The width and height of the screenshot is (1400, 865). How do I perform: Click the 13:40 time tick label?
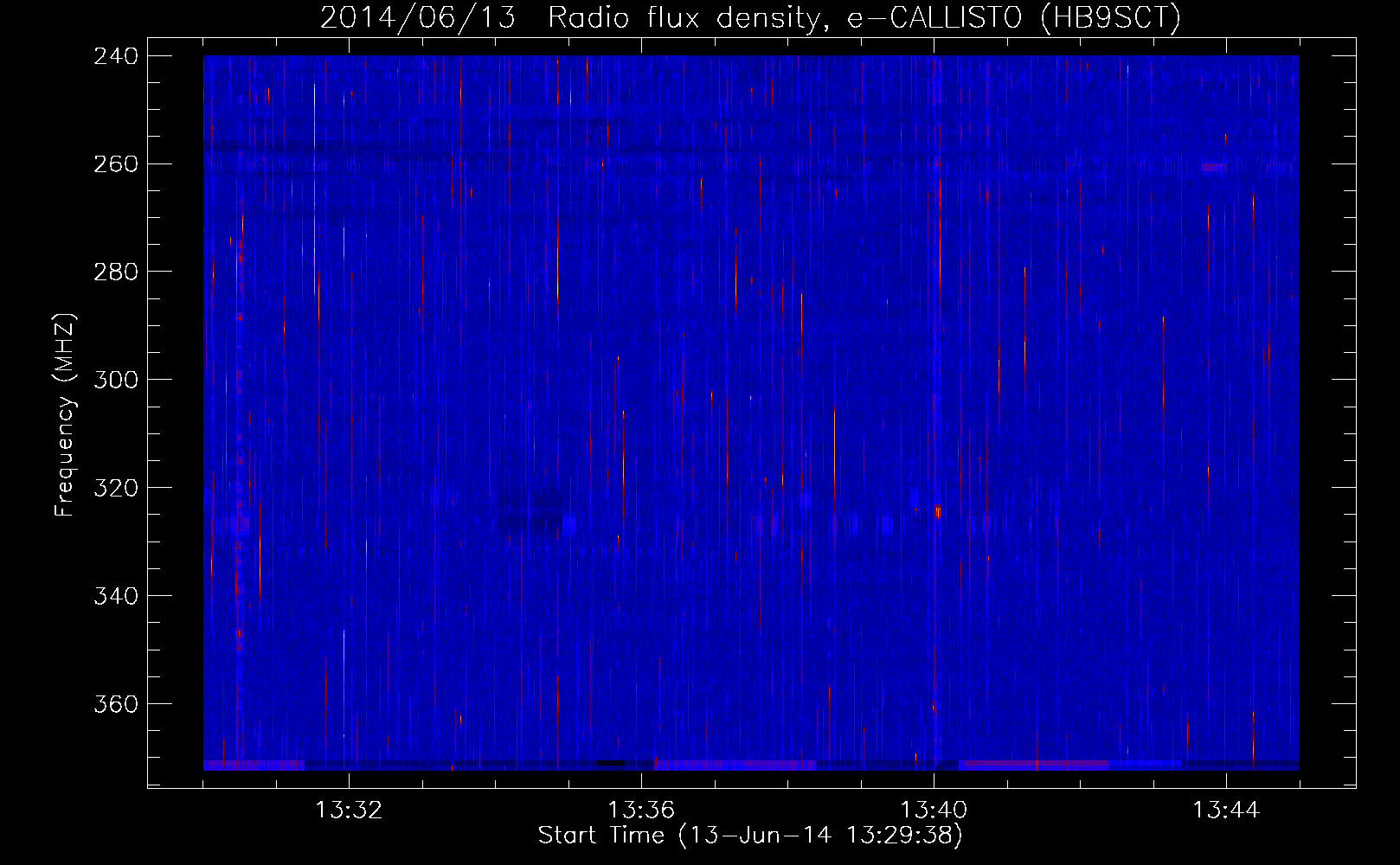[934, 811]
